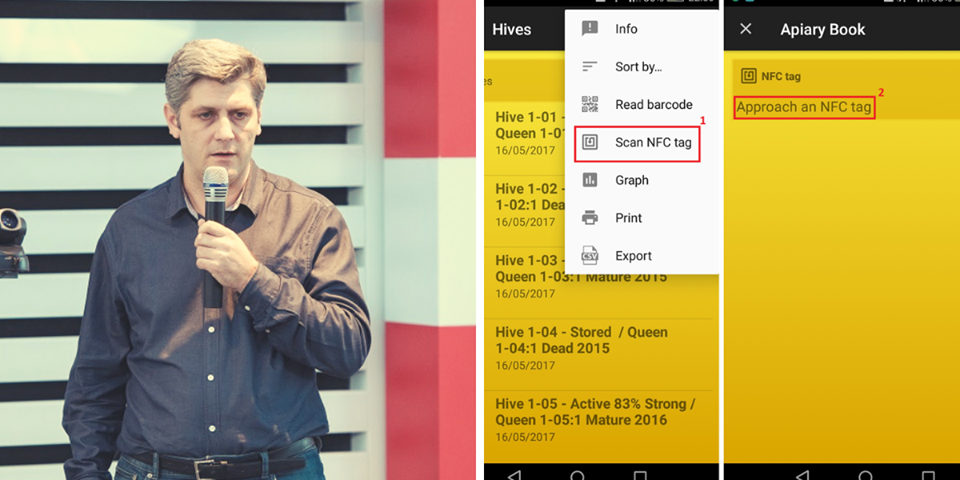
Task: Tap the Sort by lines icon
Action: click(x=590, y=66)
